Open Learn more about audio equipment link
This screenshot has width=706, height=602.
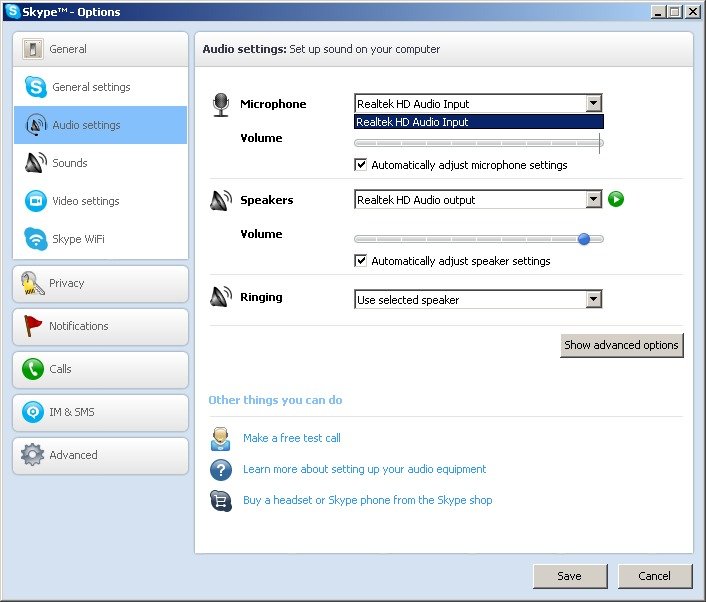coord(365,469)
